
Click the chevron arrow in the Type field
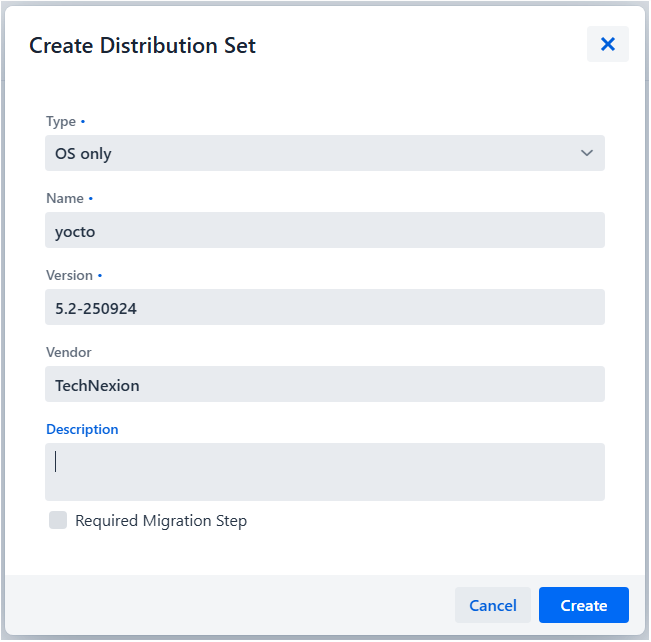click(587, 153)
